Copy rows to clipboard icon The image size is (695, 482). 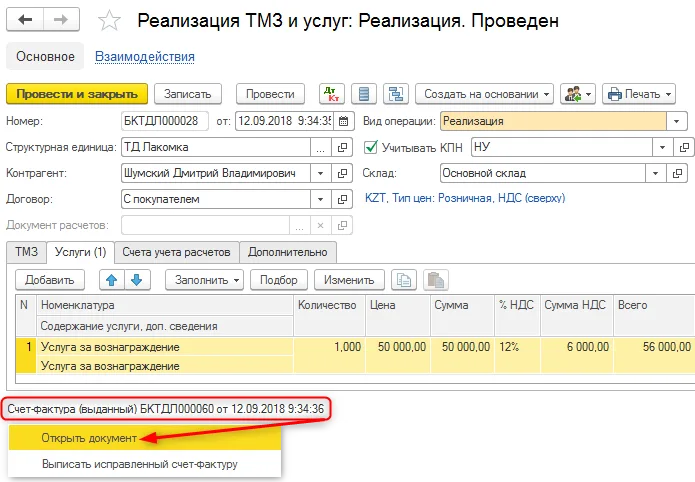point(404,280)
